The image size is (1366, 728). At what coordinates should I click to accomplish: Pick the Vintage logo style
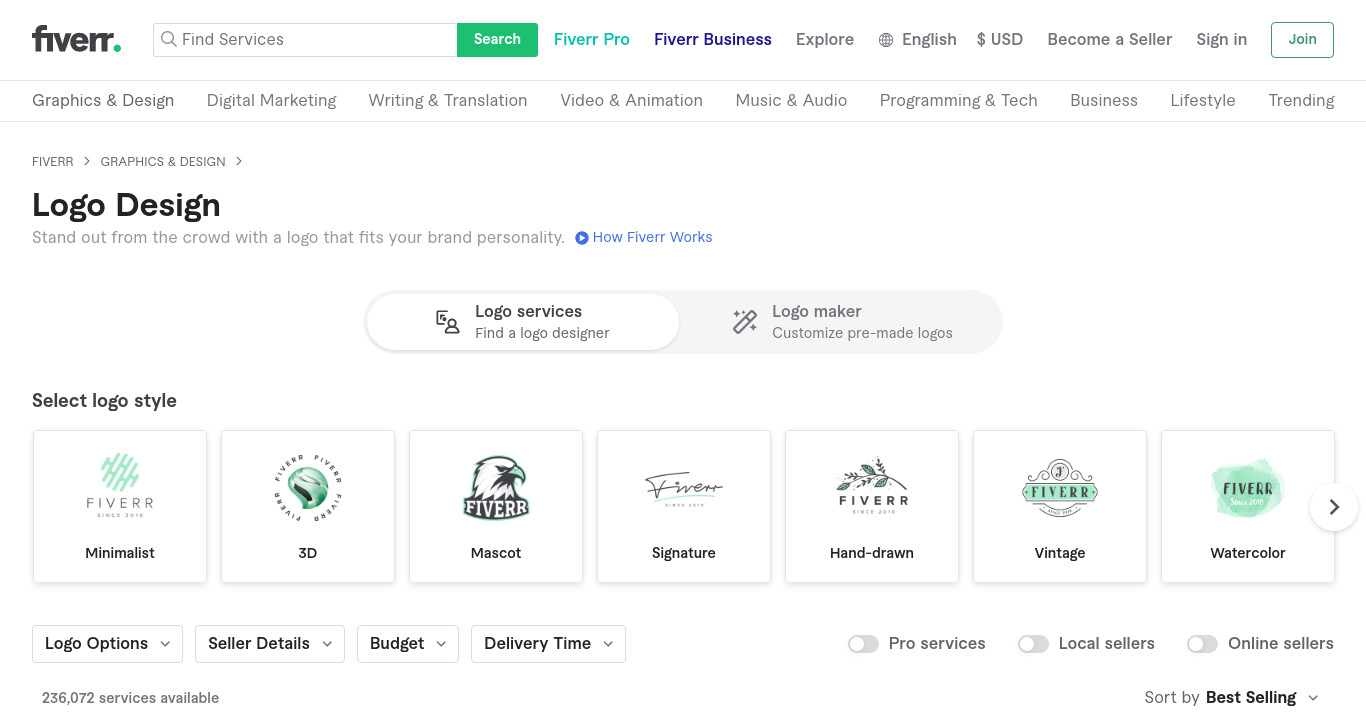1060,507
